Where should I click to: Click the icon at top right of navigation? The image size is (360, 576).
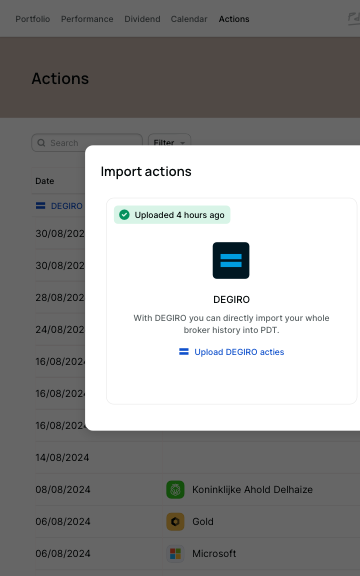354,18
